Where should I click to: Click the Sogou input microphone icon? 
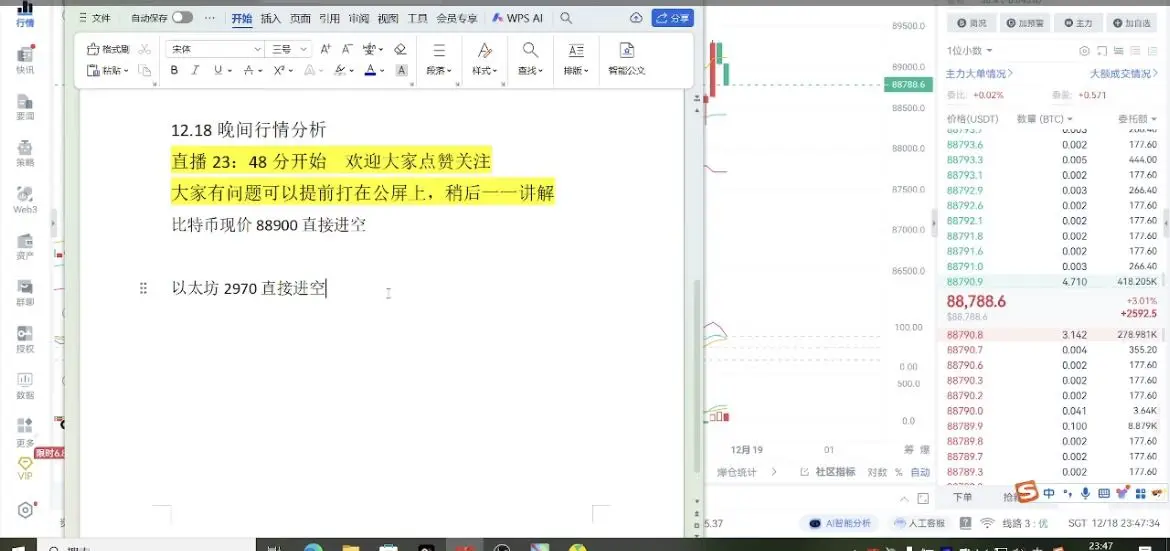pyautogui.click(x=1085, y=493)
